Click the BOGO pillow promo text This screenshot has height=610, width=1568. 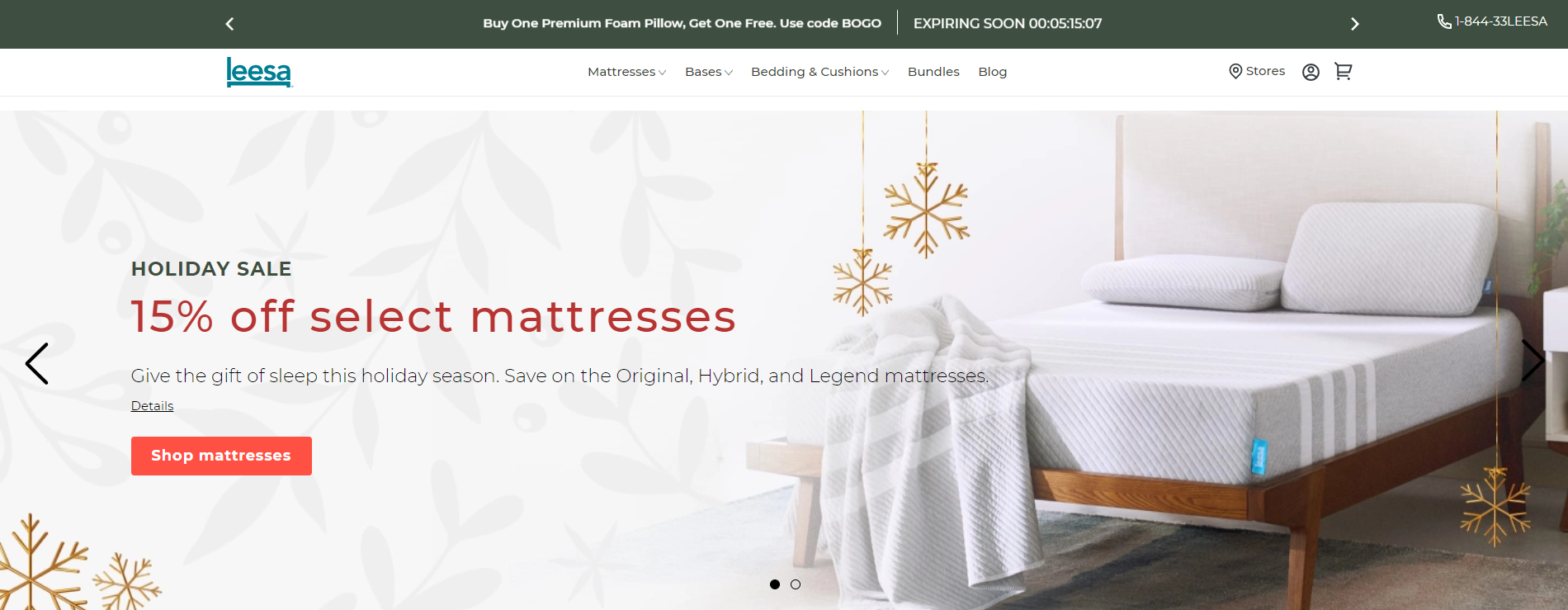pyautogui.click(x=682, y=23)
